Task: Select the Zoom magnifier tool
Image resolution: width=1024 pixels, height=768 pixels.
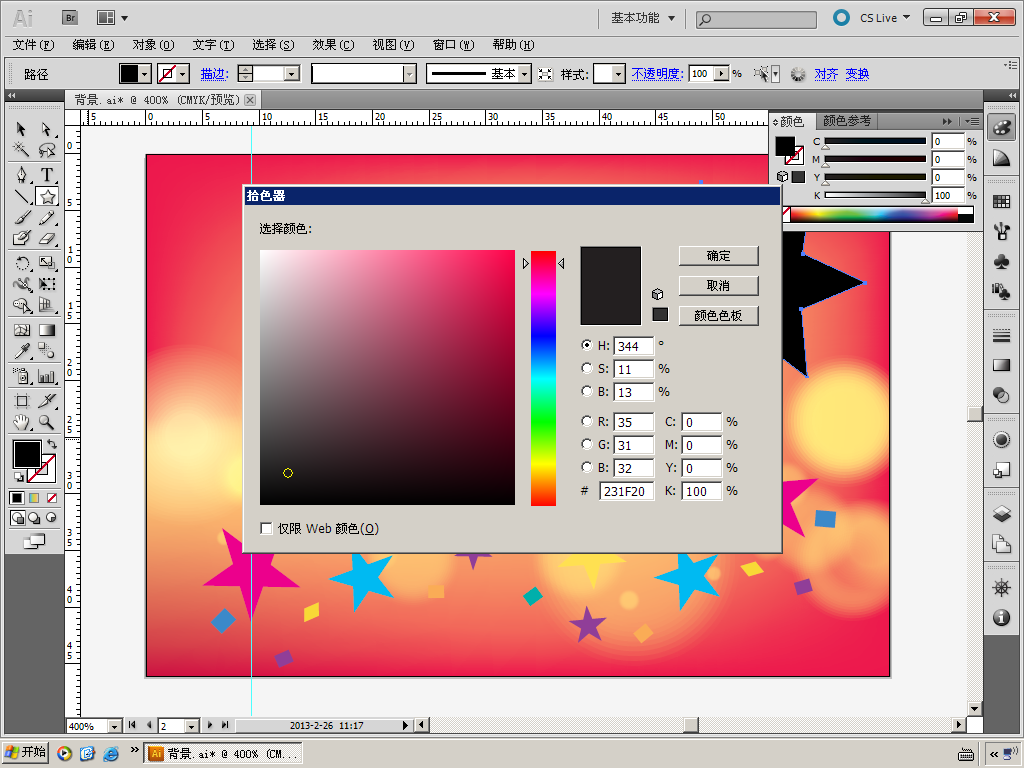Action: [46, 423]
